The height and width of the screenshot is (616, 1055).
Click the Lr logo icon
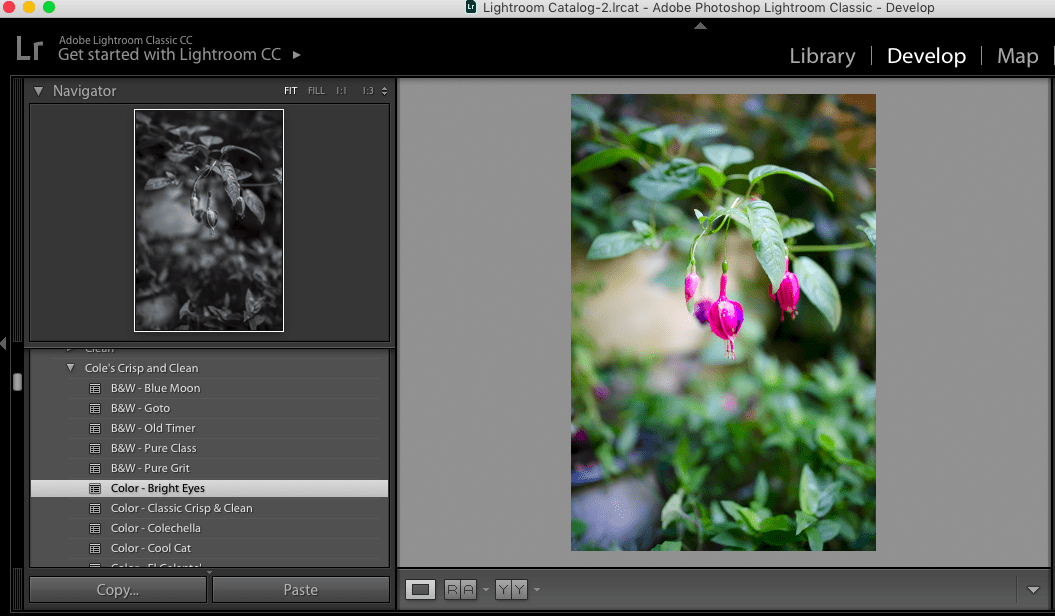(x=30, y=49)
